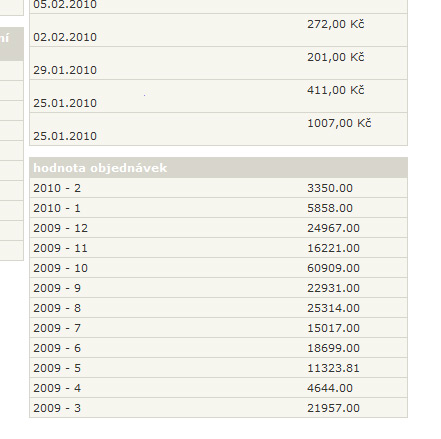Click the 25314.00 value
Viewport: 441px width, 439px height.
[x=333, y=308]
